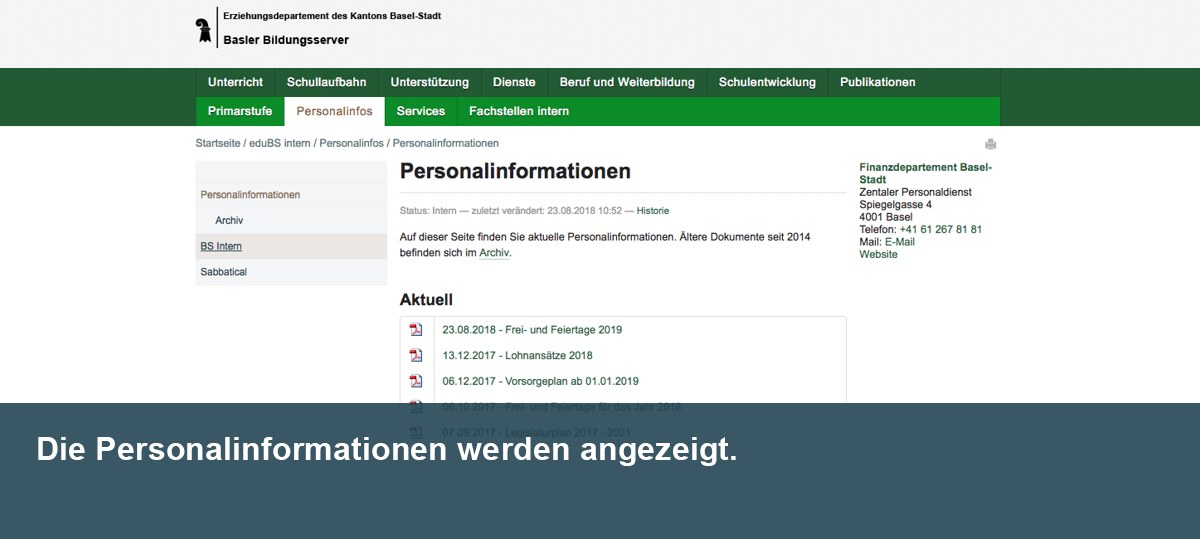The height and width of the screenshot is (539, 1200).
Task: Open the Unterricht main menu
Action: tap(235, 82)
